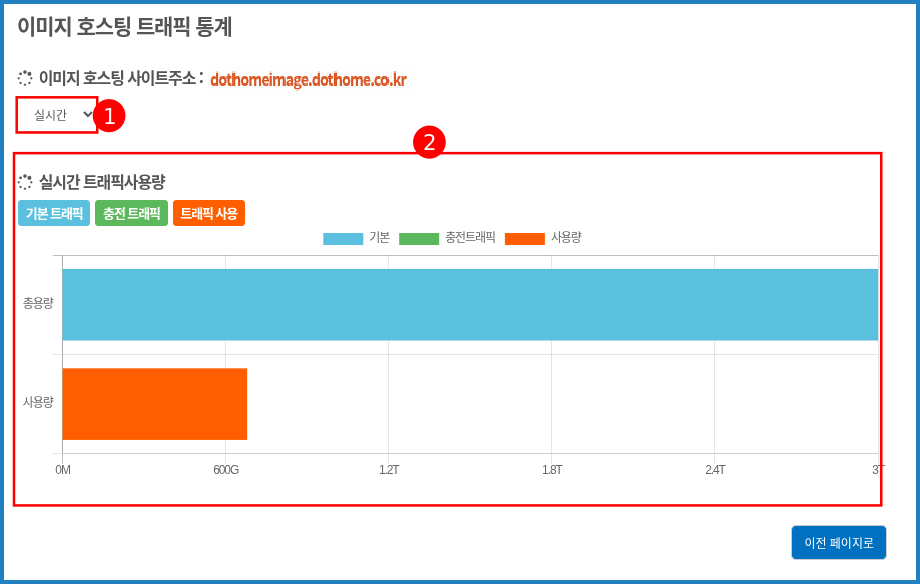Click the red number 2 annotation badge
The height and width of the screenshot is (584, 920).
[x=429, y=142]
